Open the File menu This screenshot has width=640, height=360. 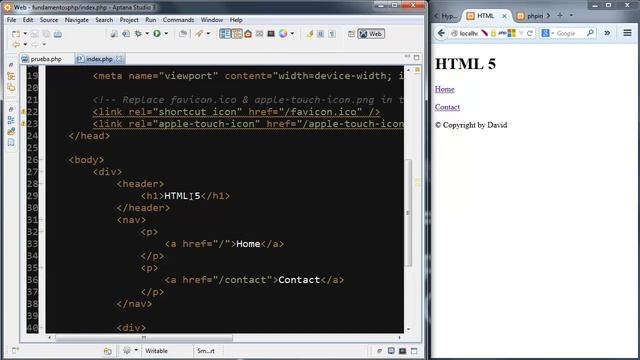(11, 20)
